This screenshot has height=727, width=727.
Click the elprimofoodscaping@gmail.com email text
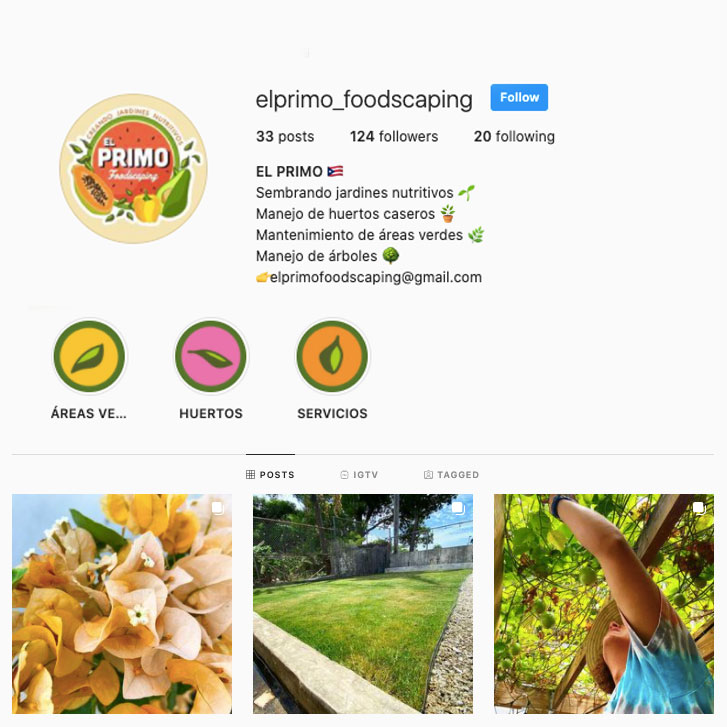tap(376, 277)
